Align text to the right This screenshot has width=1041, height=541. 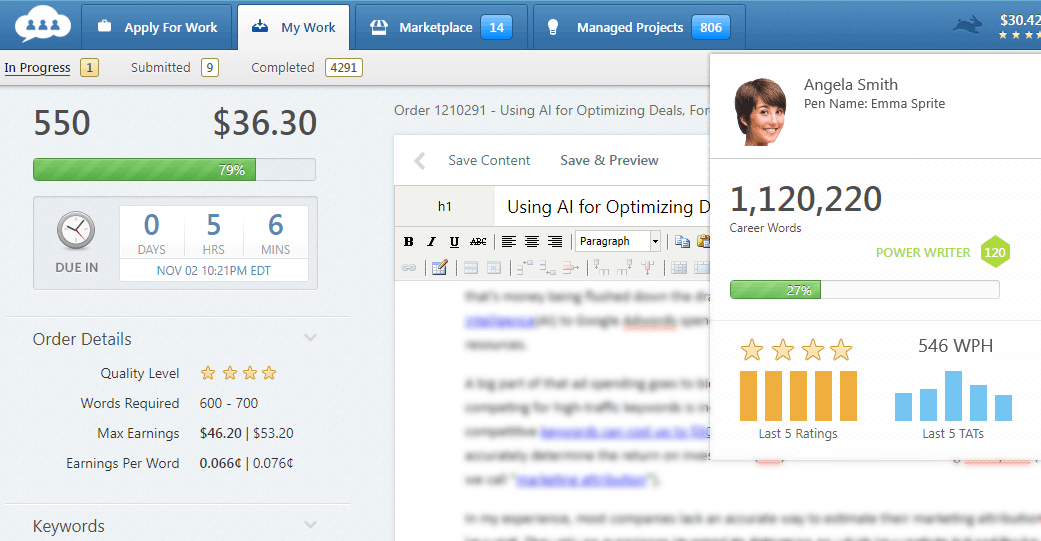[555, 241]
